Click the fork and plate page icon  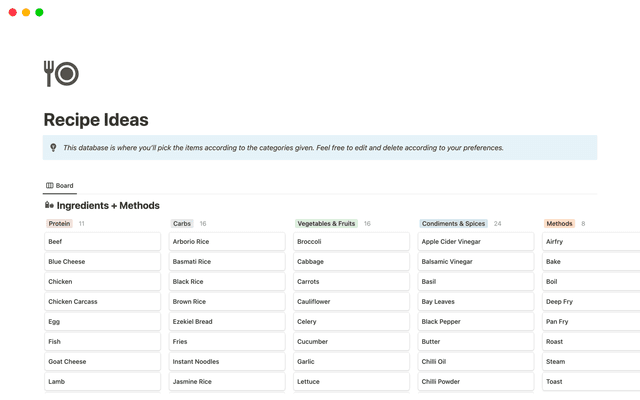point(61,73)
